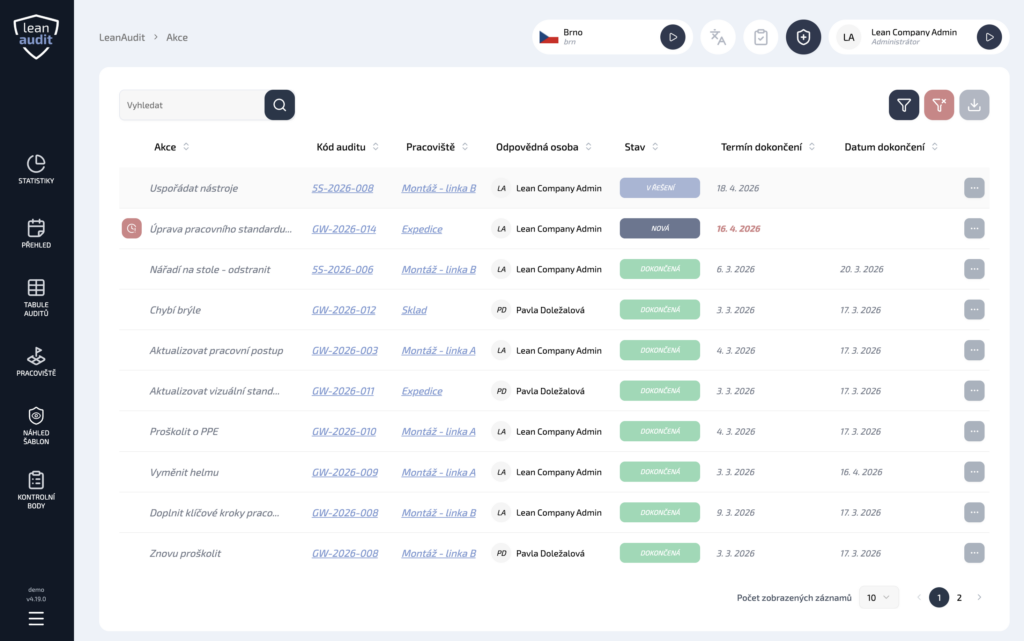Open options menu for Uspořádat nástroje row
The image size is (1024, 641).
pyautogui.click(x=974, y=188)
